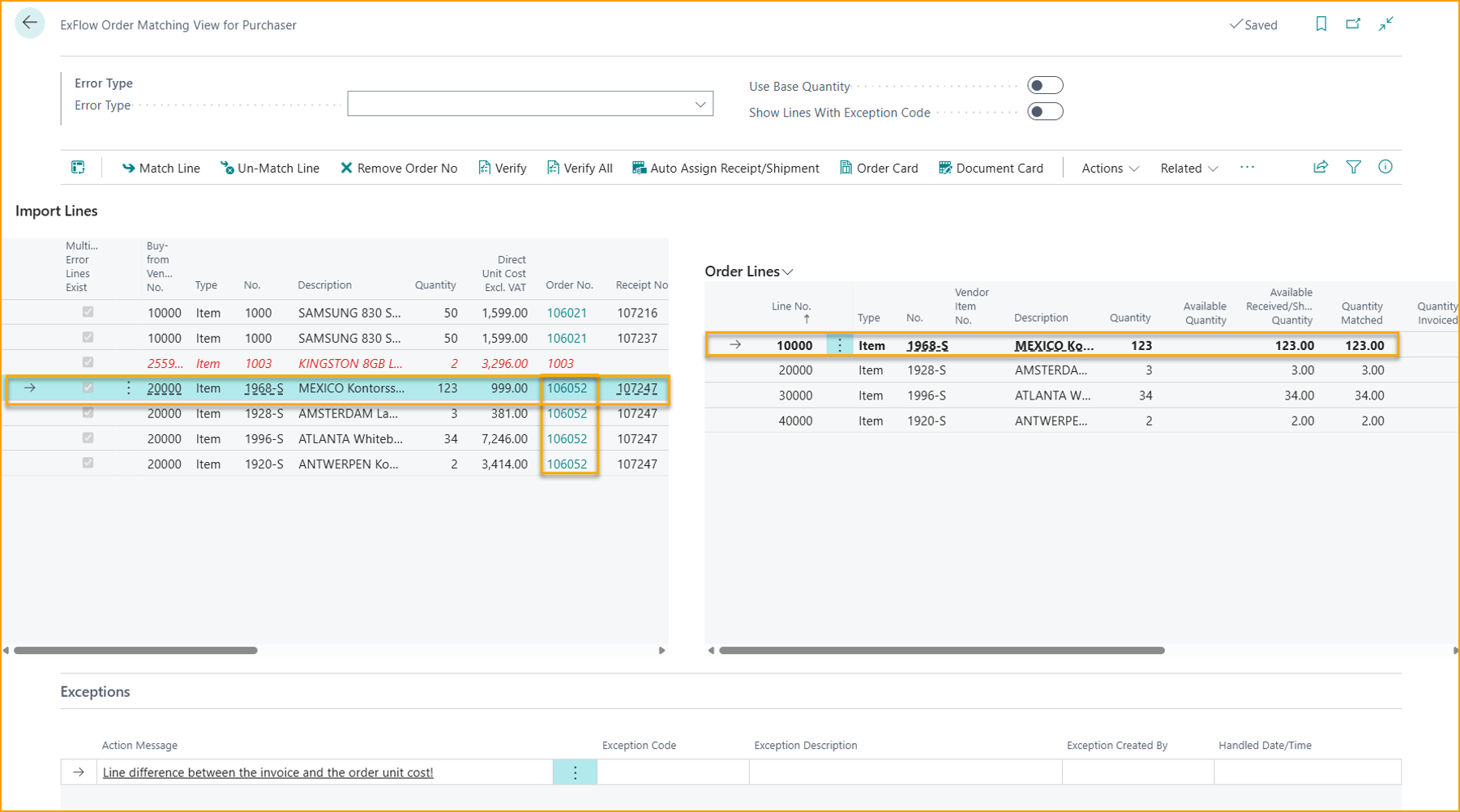This screenshot has height=812, width=1460.
Task: Enable the Use Base Quantity toggle
Action: click(x=1044, y=86)
